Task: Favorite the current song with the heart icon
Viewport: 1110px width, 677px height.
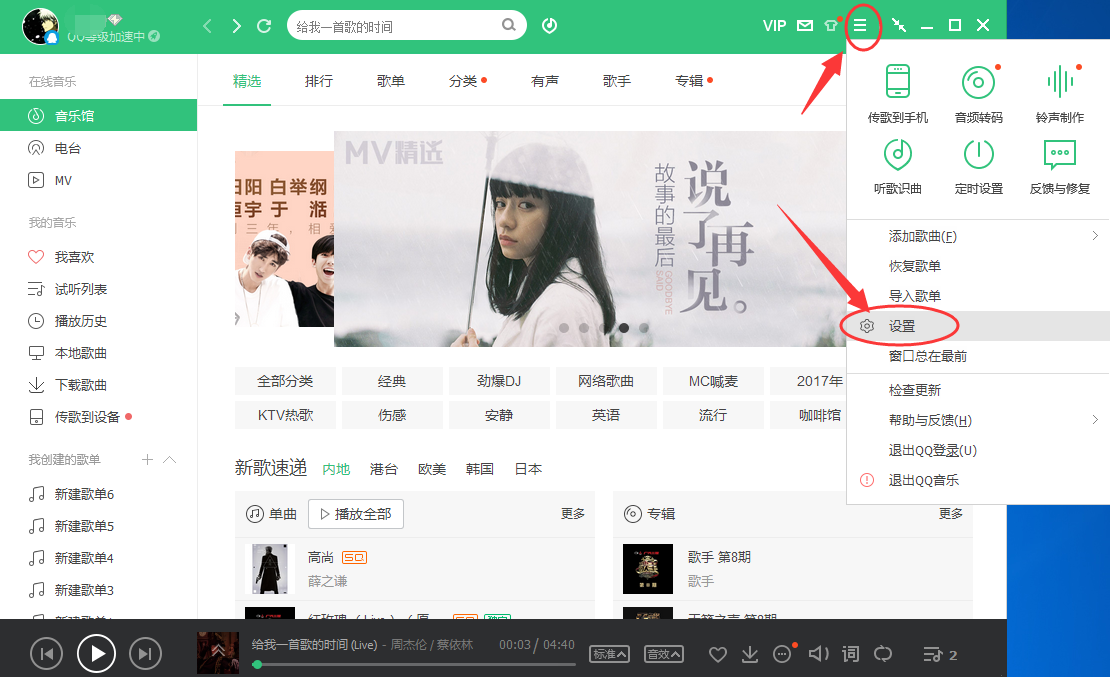Action: 717,653
